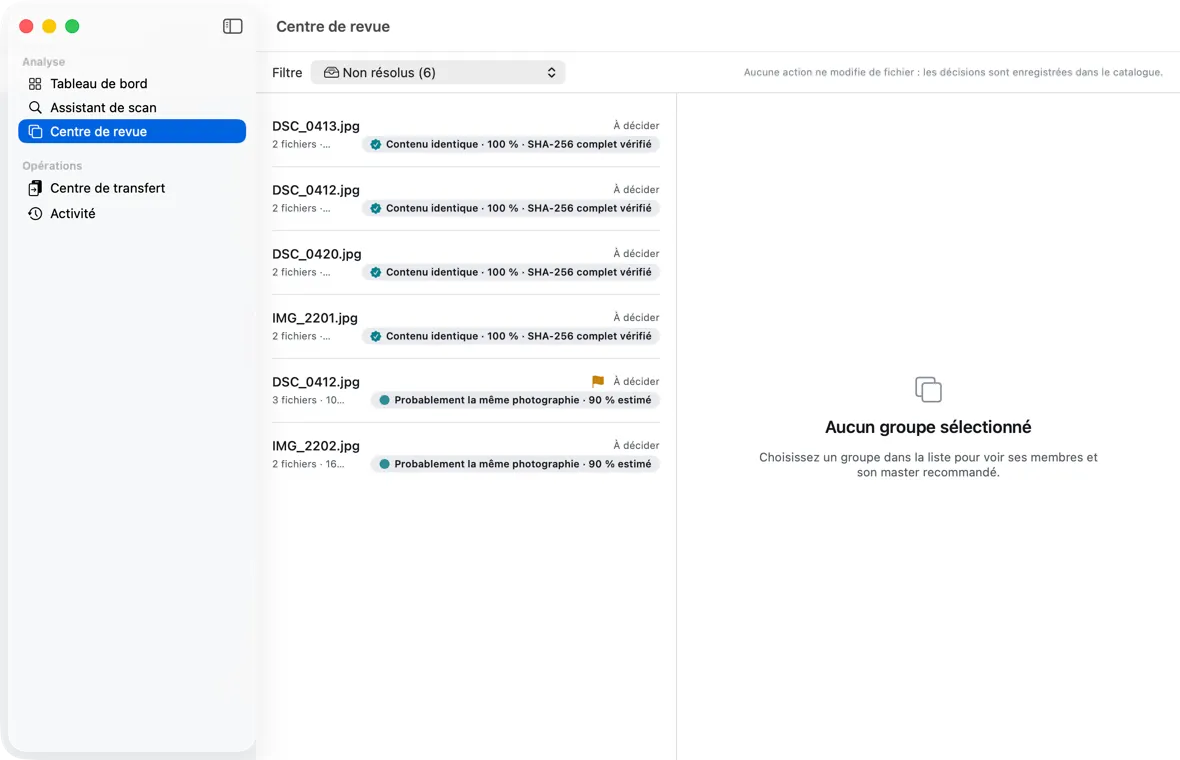The width and height of the screenshot is (1180, 760).
Task: Select Centre de revue in the sidebar
Action: [132, 132]
